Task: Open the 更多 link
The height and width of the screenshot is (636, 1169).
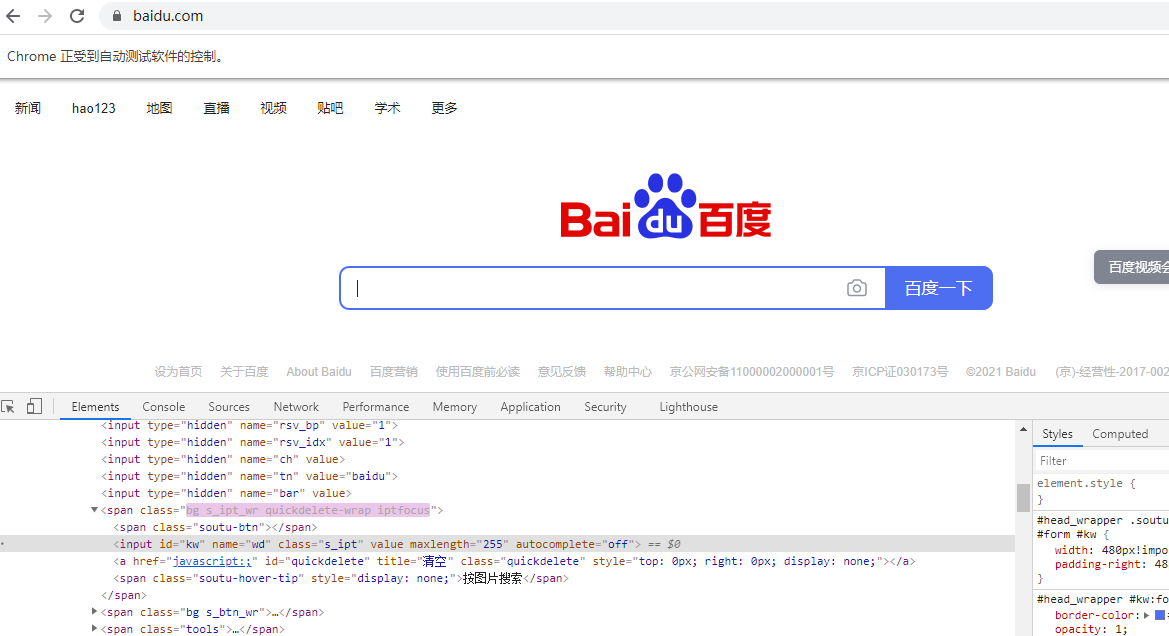Action: (444, 108)
